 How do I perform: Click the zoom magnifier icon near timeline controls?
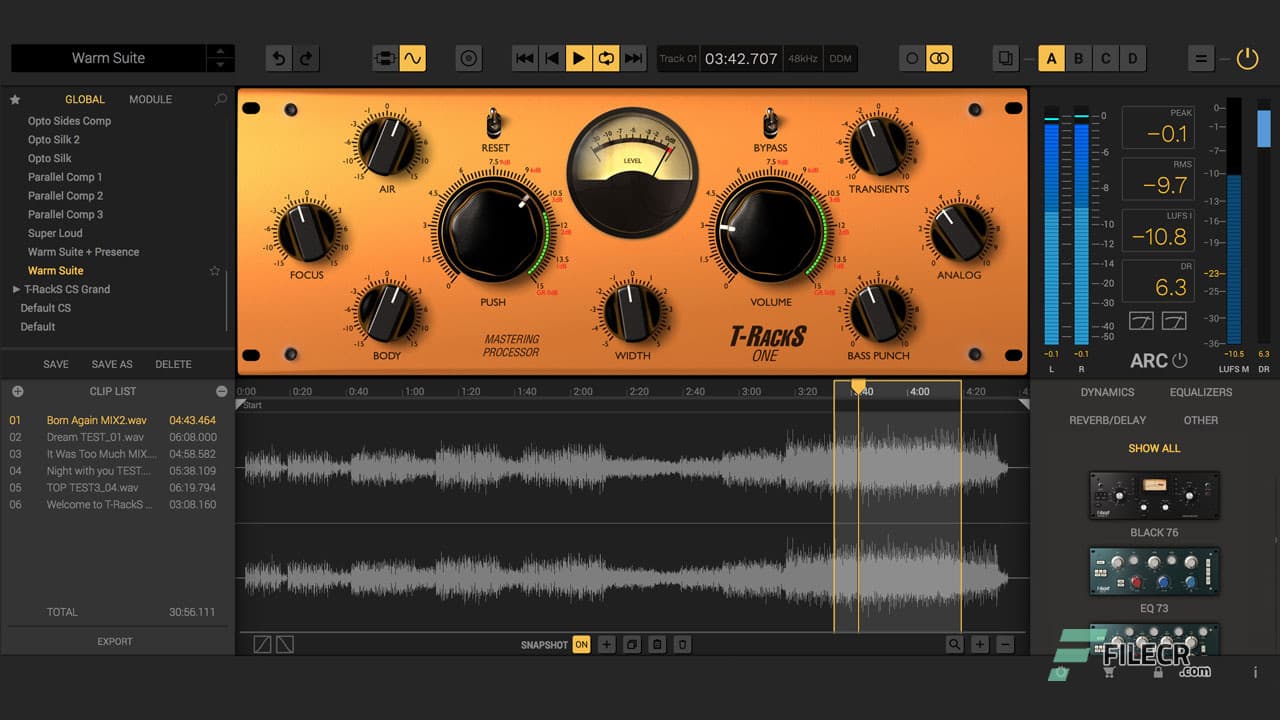[956, 645]
